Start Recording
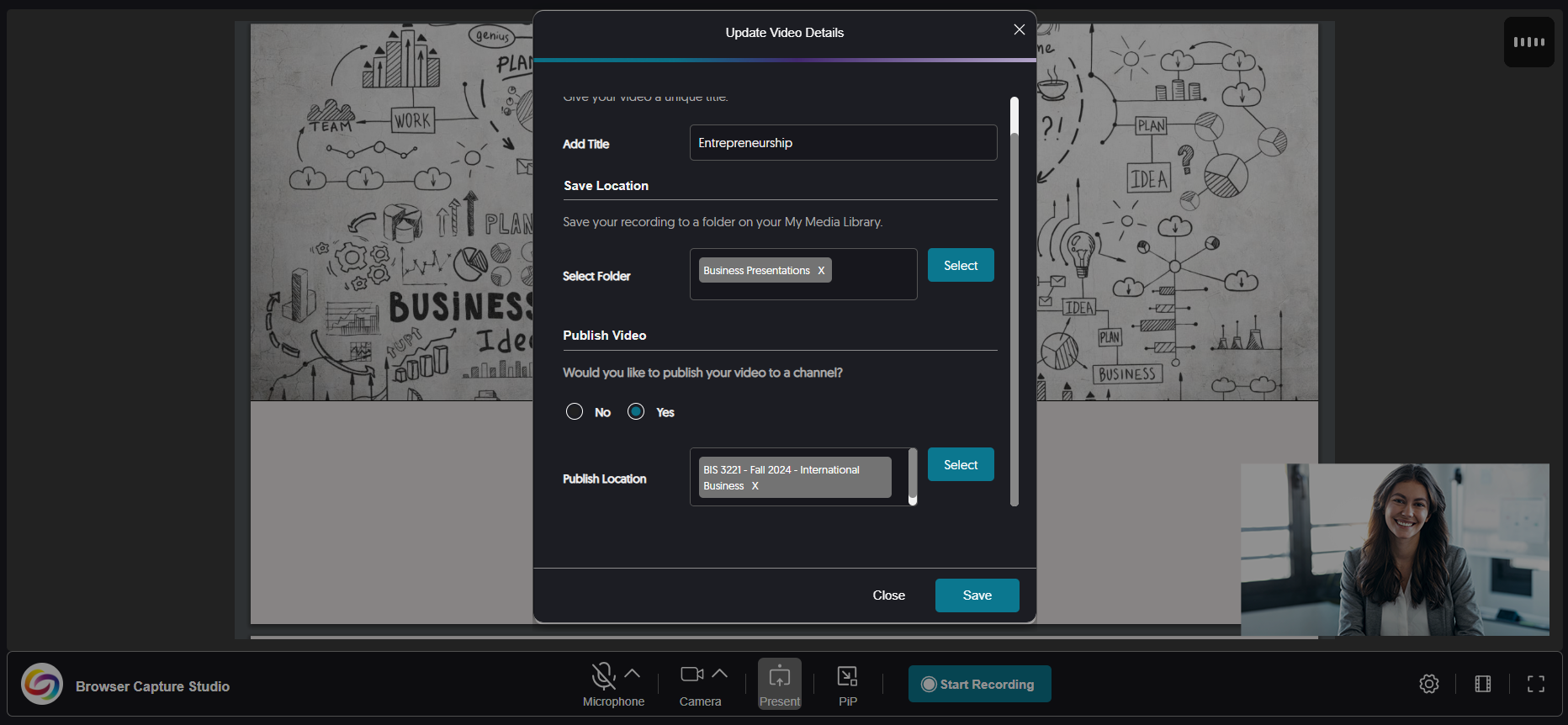The height and width of the screenshot is (725, 1568). tap(980, 684)
